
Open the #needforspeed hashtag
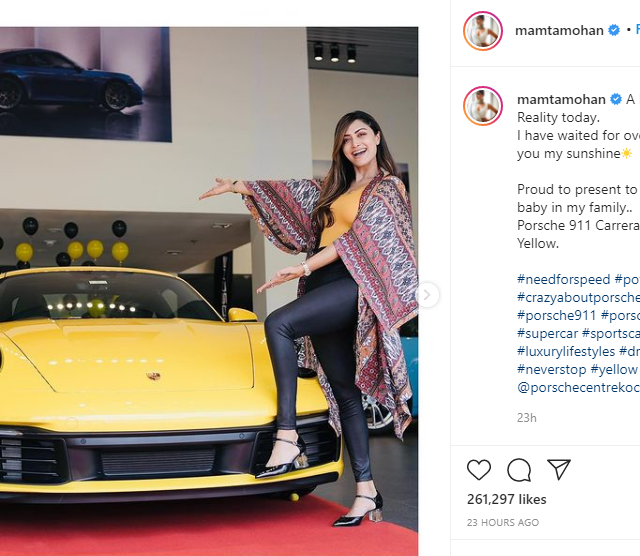(563, 279)
